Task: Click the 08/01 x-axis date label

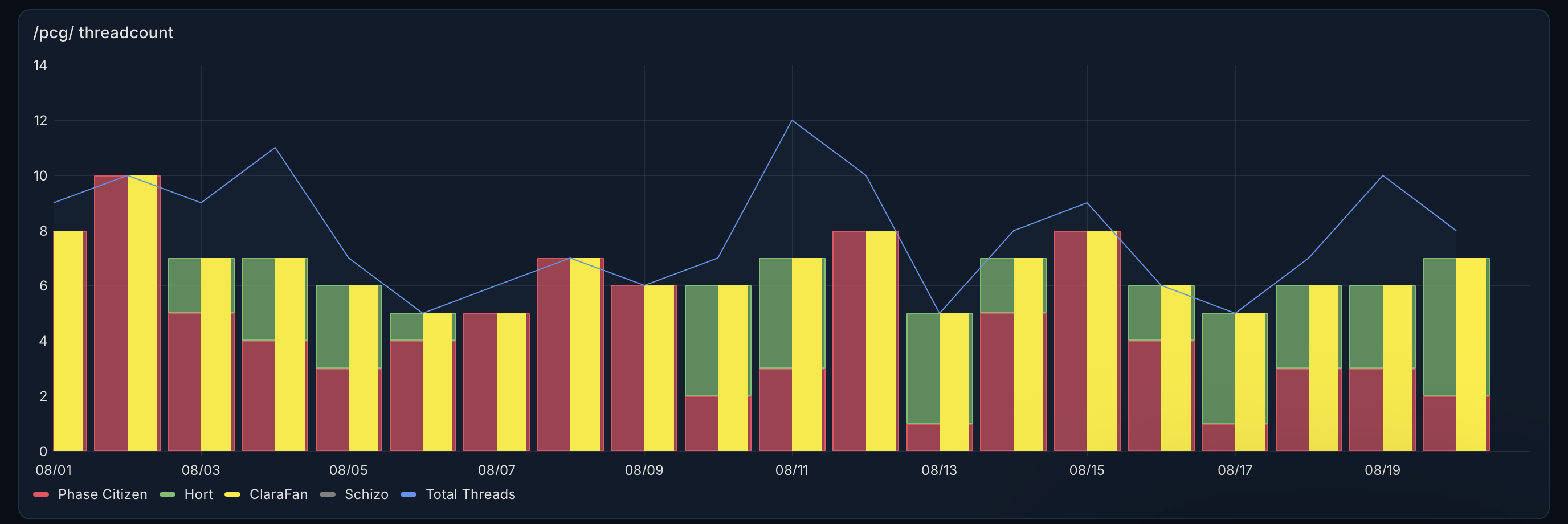Action: click(x=54, y=470)
